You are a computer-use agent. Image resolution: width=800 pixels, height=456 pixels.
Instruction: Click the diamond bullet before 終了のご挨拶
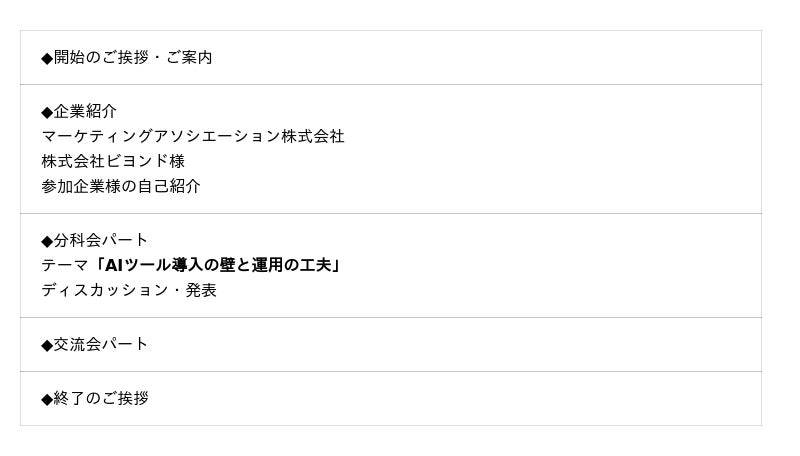(x=47, y=399)
